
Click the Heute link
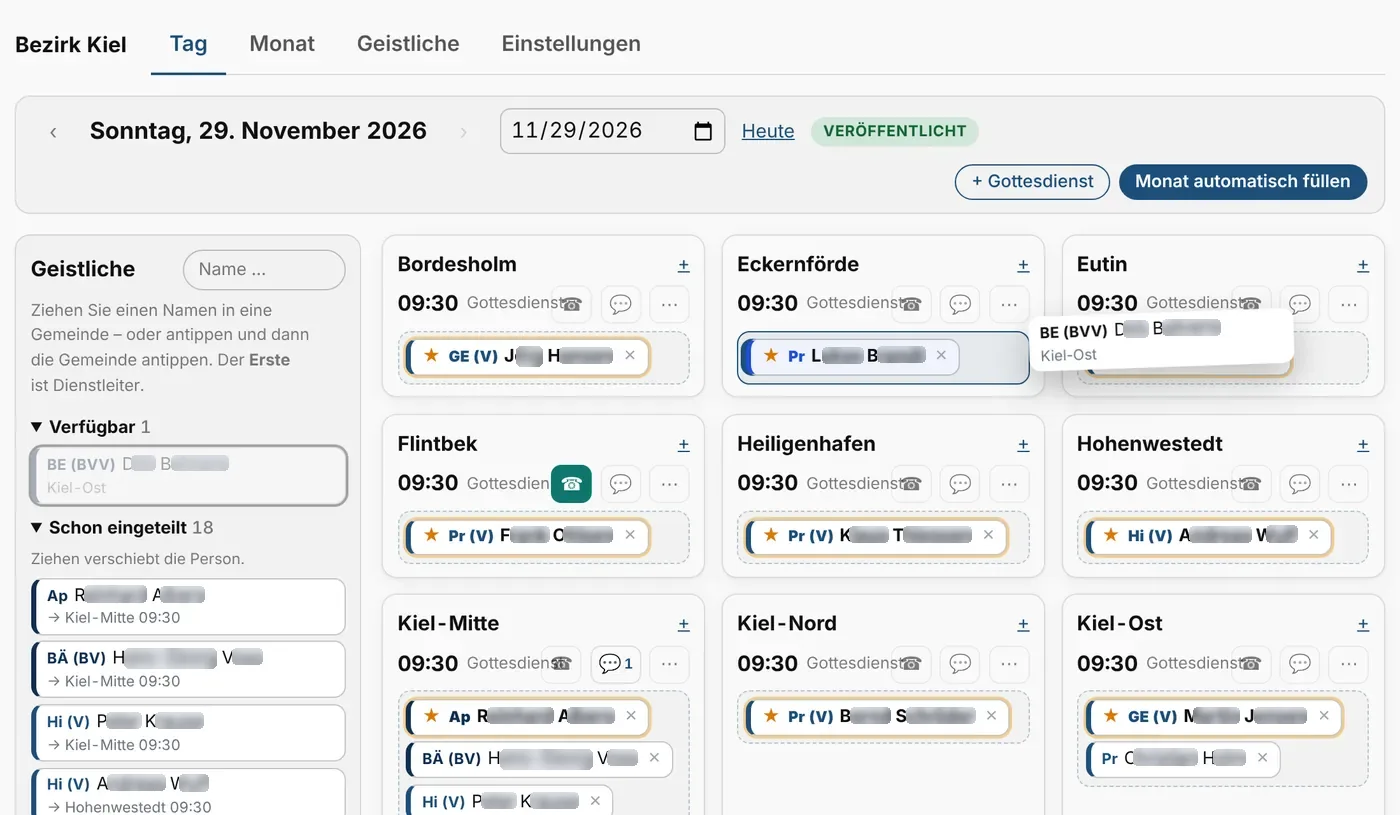coord(768,131)
